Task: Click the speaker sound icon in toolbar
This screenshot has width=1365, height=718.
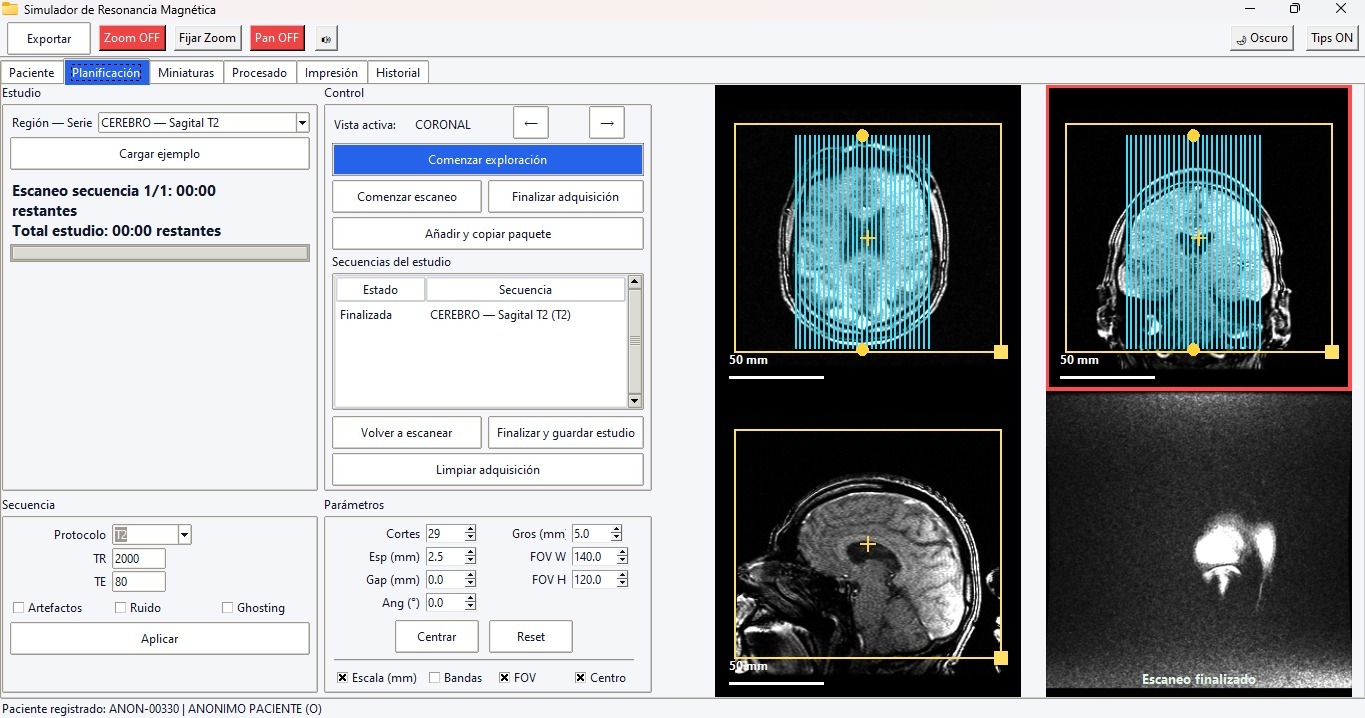Action: tap(326, 39)
